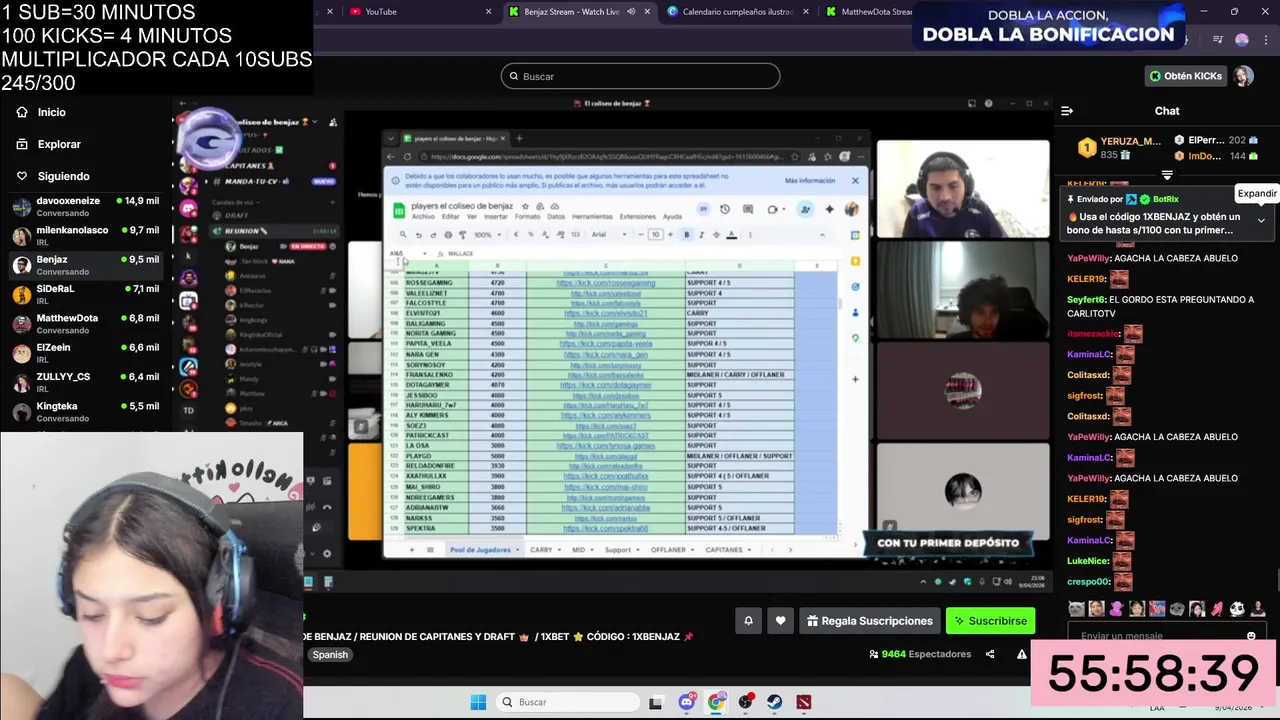Screen dimensions: 1280x720
Task: Open ZULLYY_CS channel in sidebar
Action: click(84, 382)
